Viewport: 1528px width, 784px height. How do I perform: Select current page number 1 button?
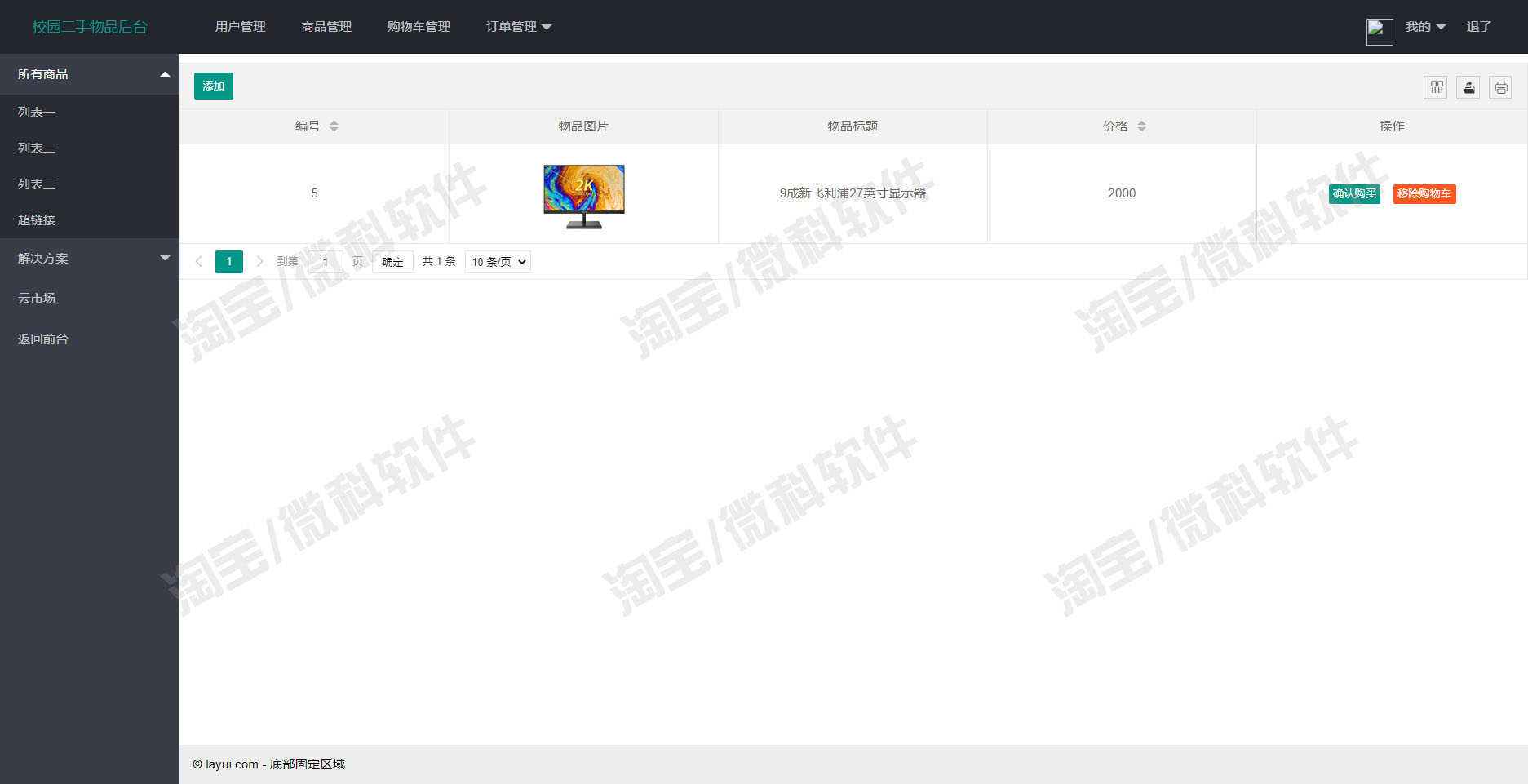[x=229, y=261]
